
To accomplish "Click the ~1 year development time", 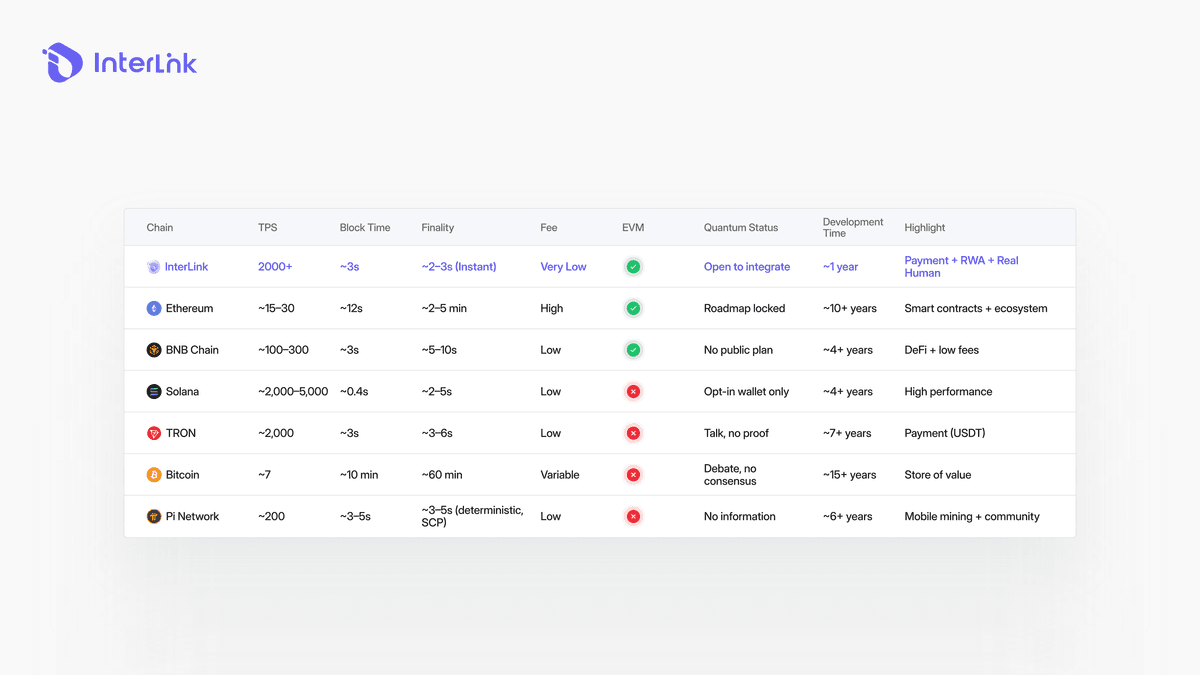I will point(841,267).
